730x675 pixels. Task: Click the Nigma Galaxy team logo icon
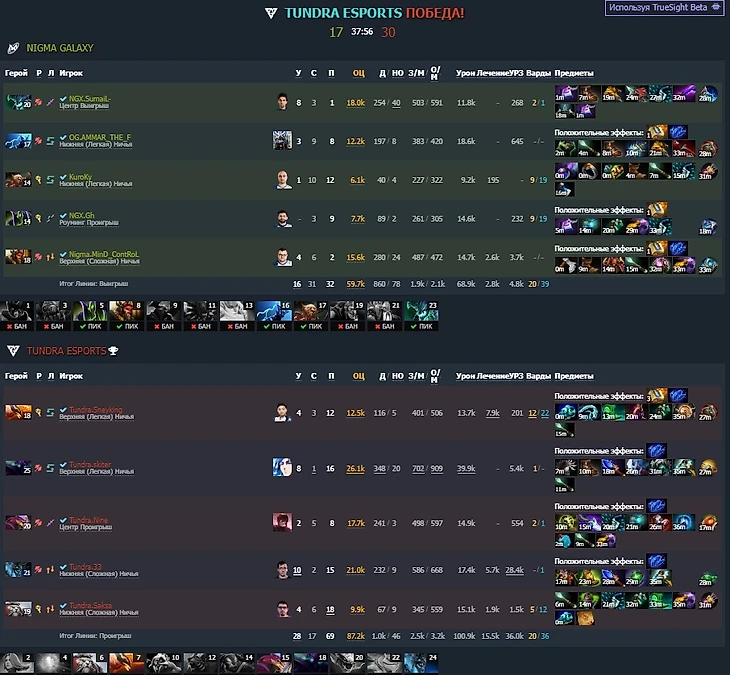[13, 48]
